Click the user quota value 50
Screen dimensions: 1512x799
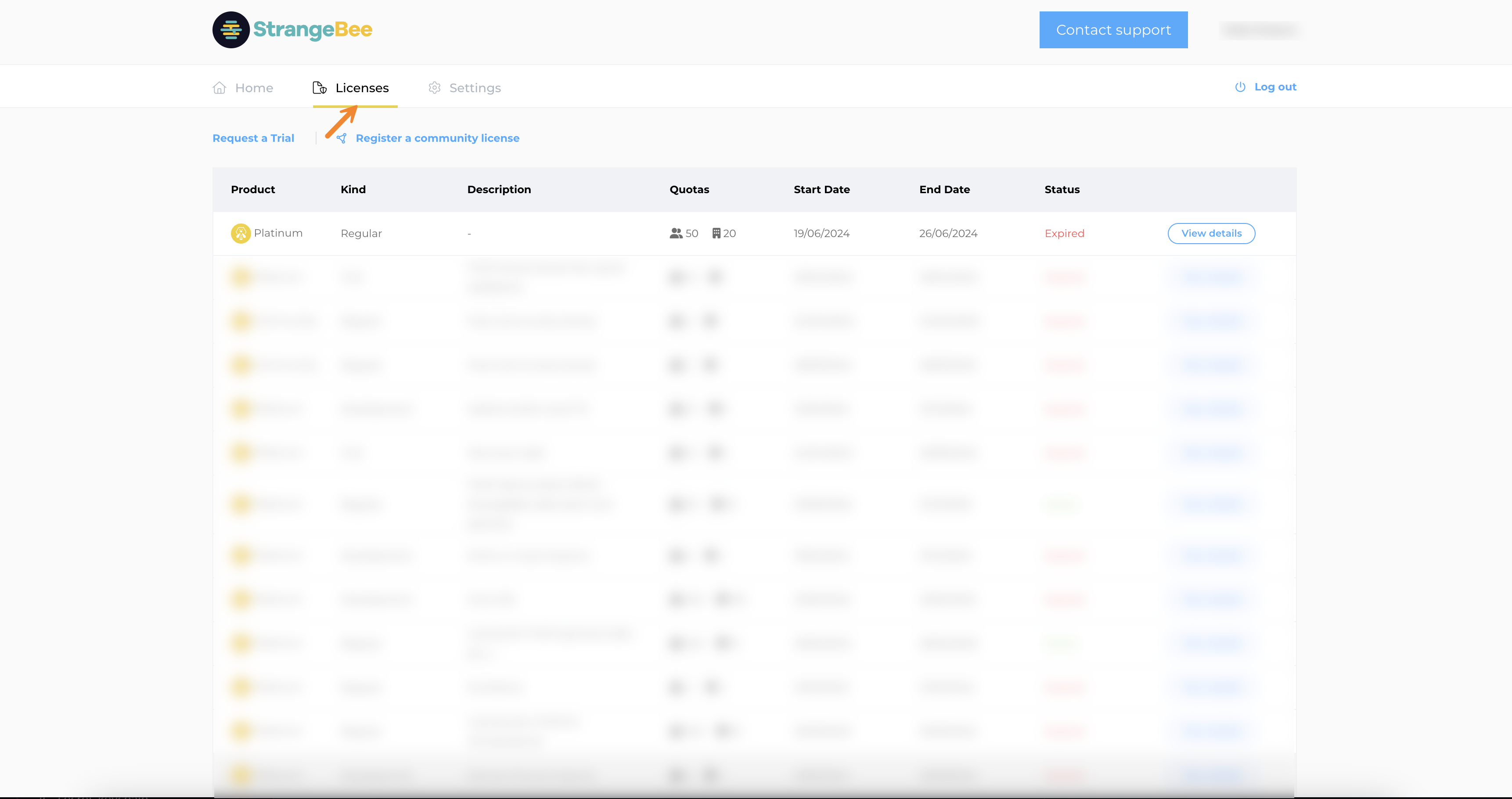click(692, 234)
